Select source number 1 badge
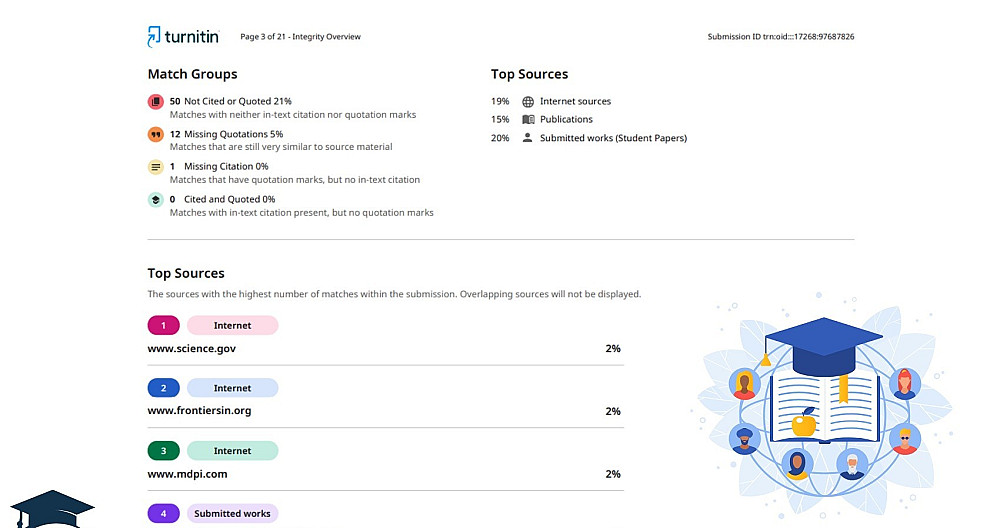The height and width of the screenshot is (528, 1000). 164,325
